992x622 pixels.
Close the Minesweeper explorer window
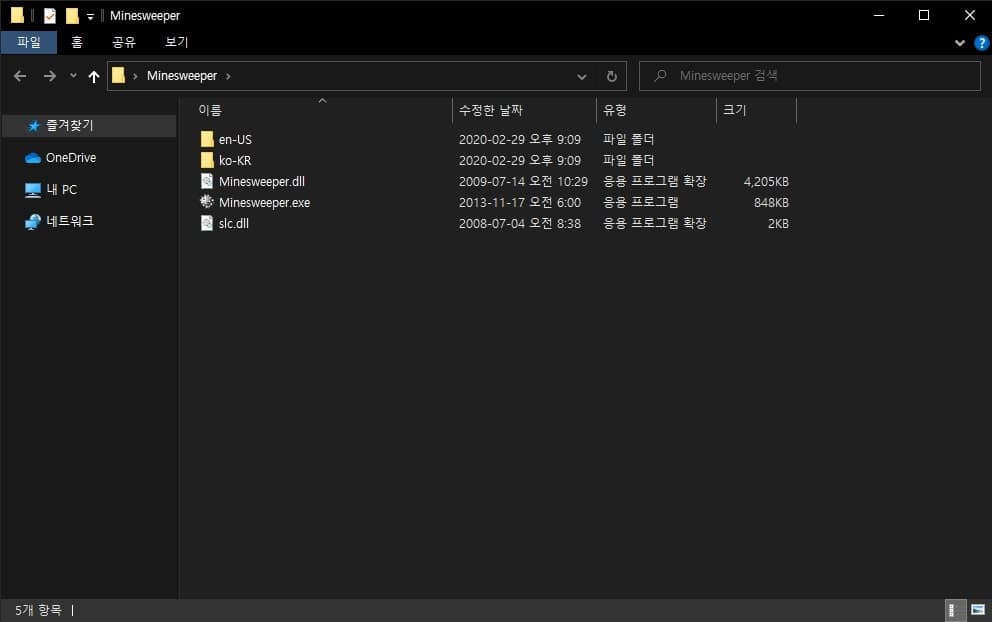click(x=969, y=15)
